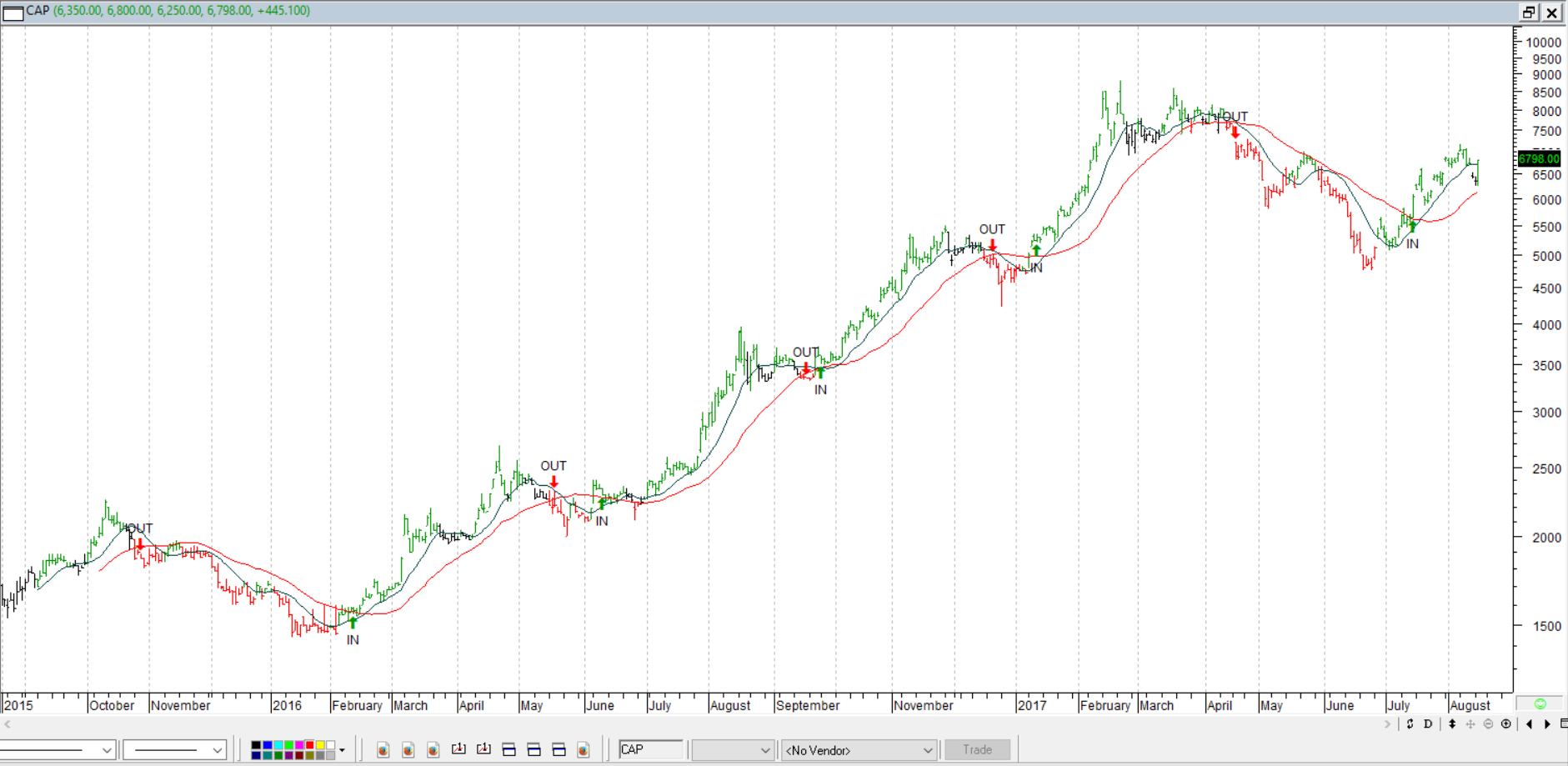This screenshot has height=766, width=1568.
Task: Click the D daily period icon
Action: [1428, 723]
